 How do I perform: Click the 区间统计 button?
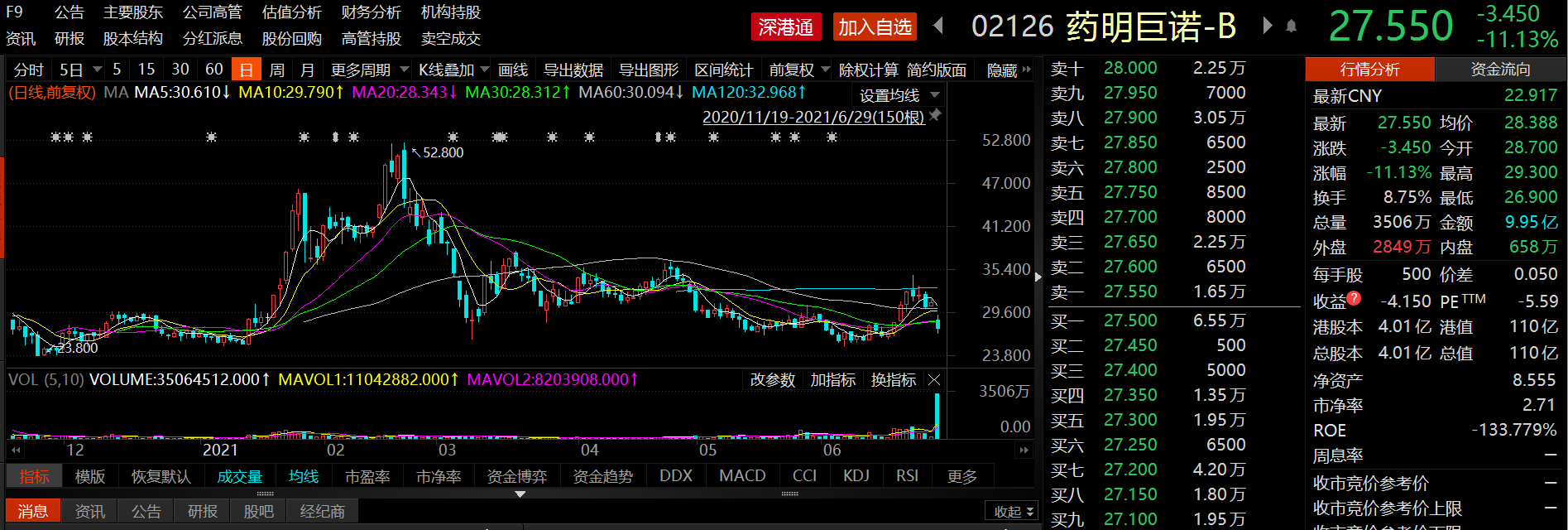click(x=724, y=70)
